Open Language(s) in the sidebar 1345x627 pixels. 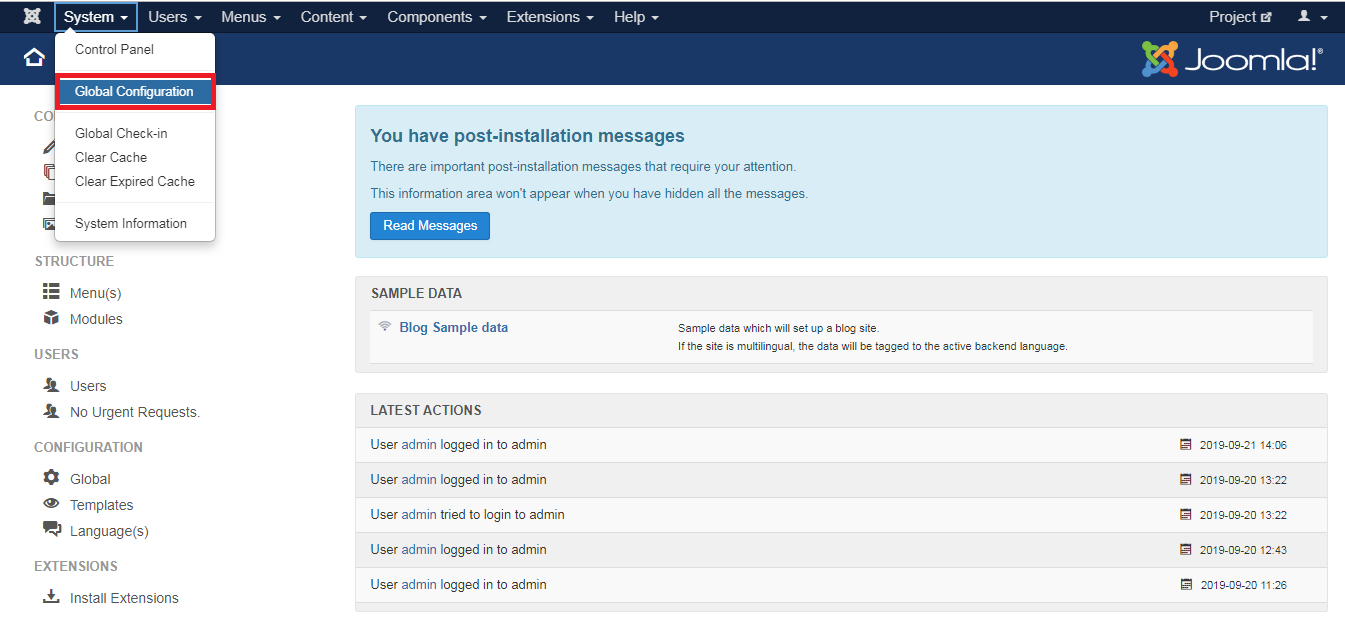(109, 531)
